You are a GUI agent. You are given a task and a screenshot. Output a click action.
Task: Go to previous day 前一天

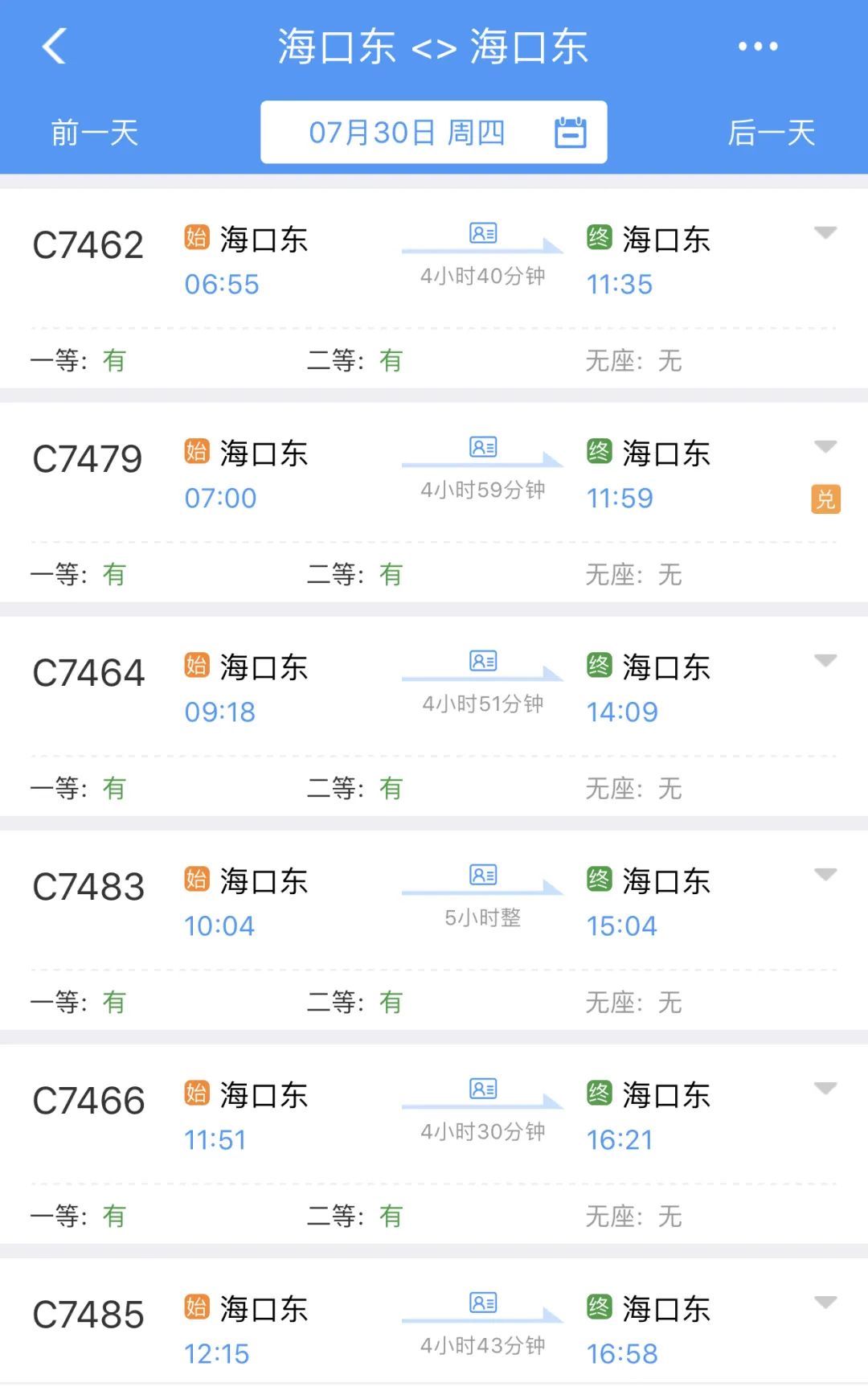[x=95, y=133]
